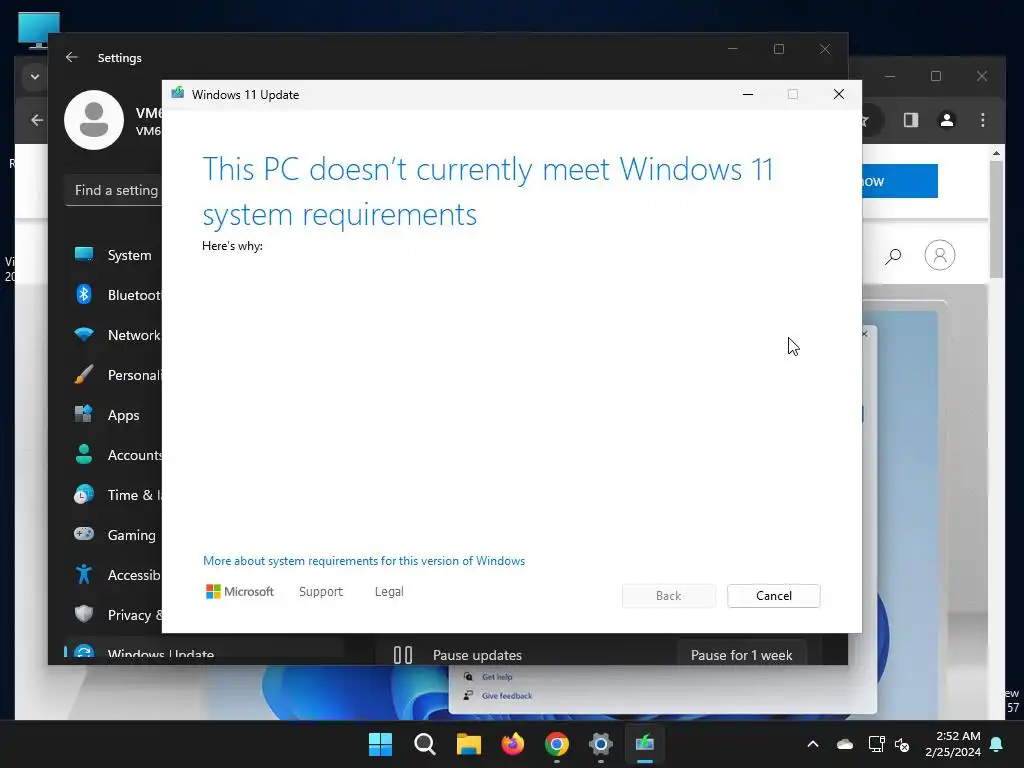
Task: Toggle Chrome side panel icon
Action: click(910, 120)
